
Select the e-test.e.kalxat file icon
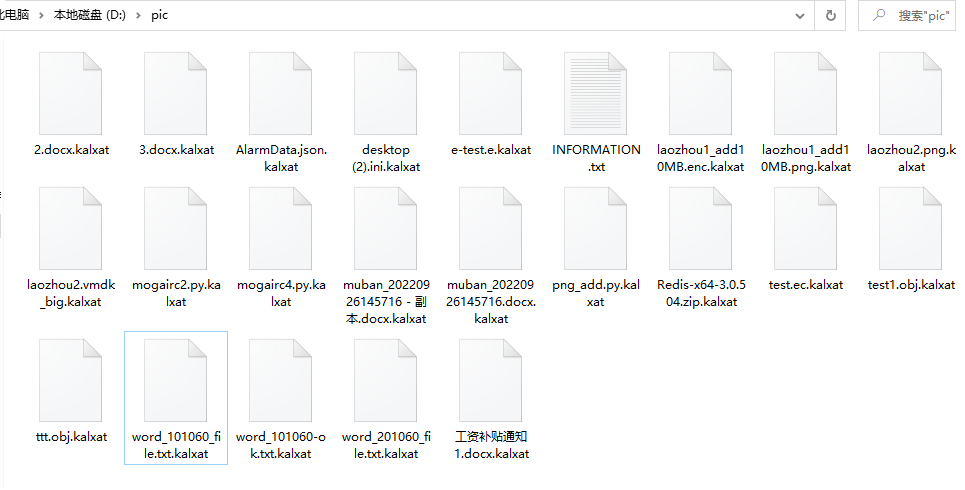pyautogui.click(x=491, y=94)
